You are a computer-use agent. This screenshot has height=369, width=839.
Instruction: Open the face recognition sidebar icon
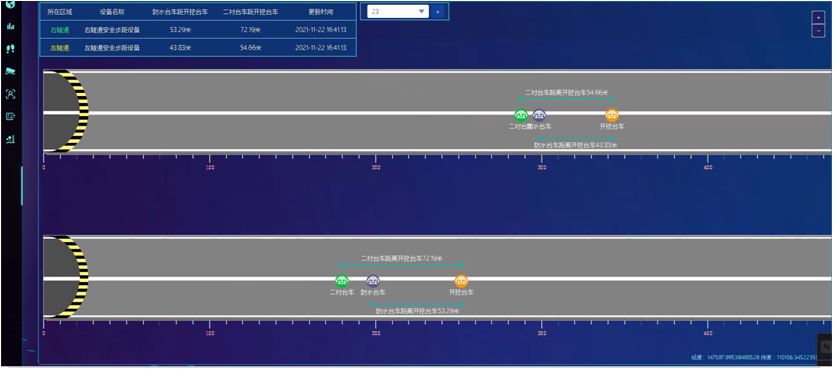(x=11, y=94)
